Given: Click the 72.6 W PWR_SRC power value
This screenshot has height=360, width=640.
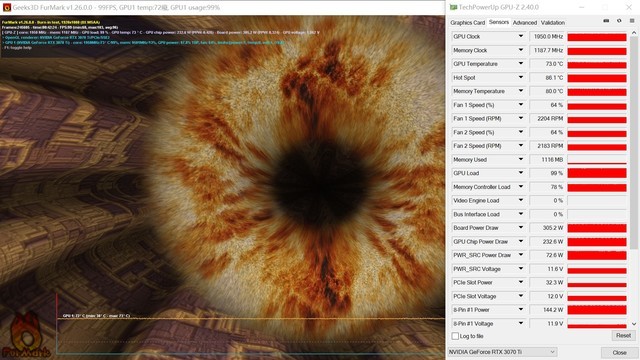Looking at the screenshot, I should pos(554,255).
